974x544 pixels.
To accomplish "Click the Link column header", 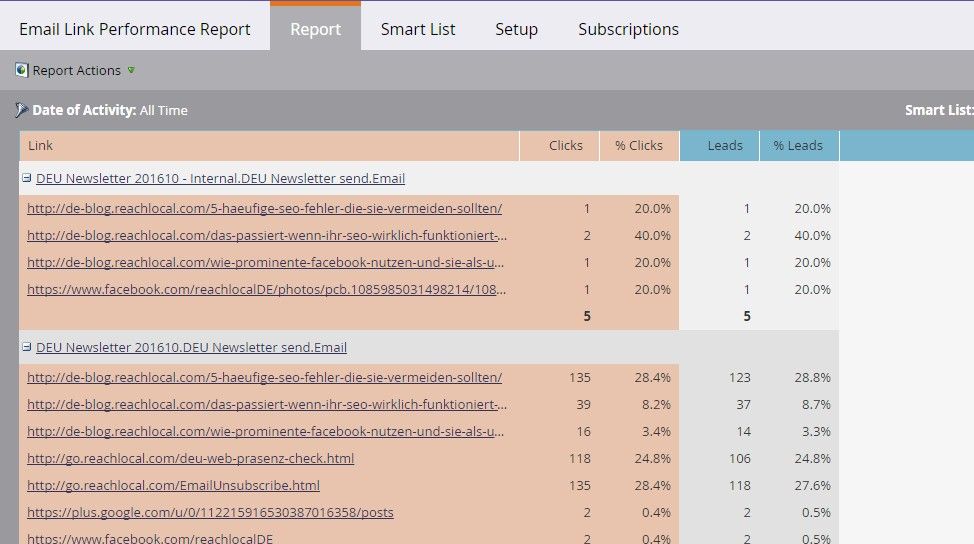I will [41, 146].
